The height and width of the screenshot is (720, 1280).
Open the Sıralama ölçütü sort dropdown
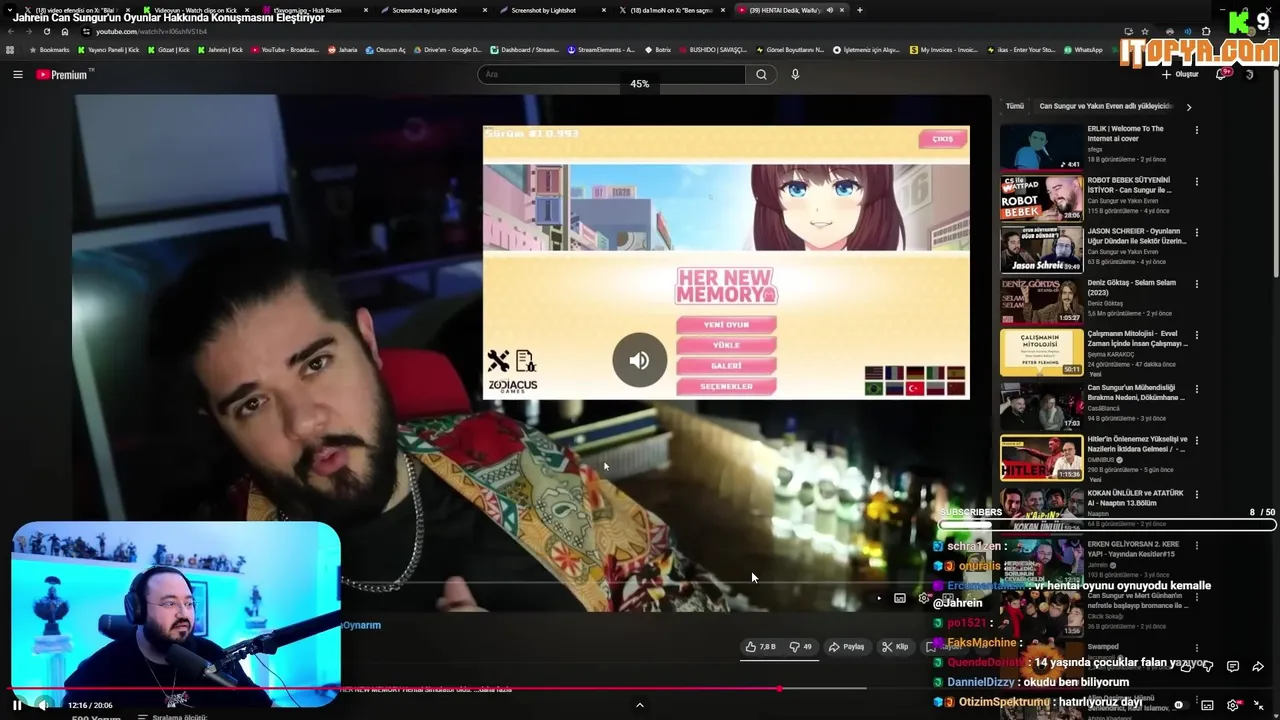click(x=172, y=717)
